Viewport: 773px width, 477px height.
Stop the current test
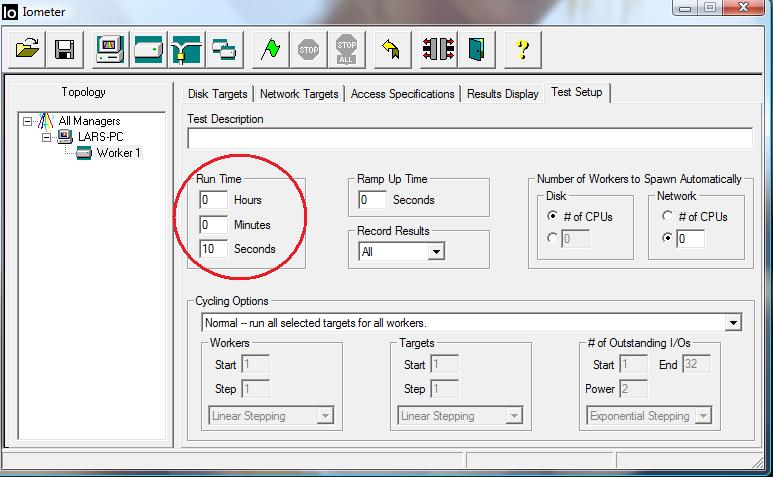pos(309,49)
